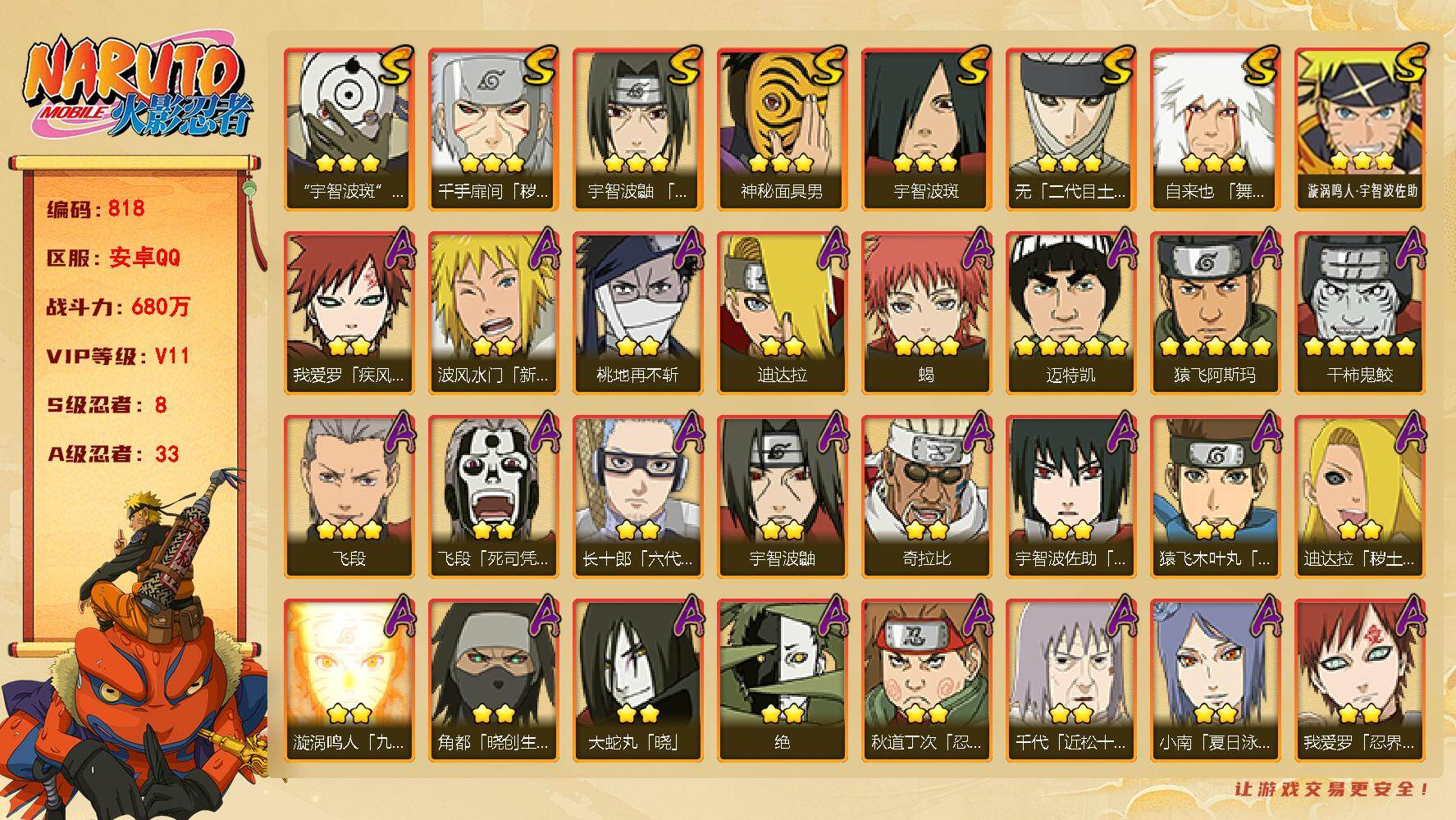This screenshot has width=1456, height=820.
Task: Select the 迪达拉 A-rank card with two stars
Action: coord(782,312)
